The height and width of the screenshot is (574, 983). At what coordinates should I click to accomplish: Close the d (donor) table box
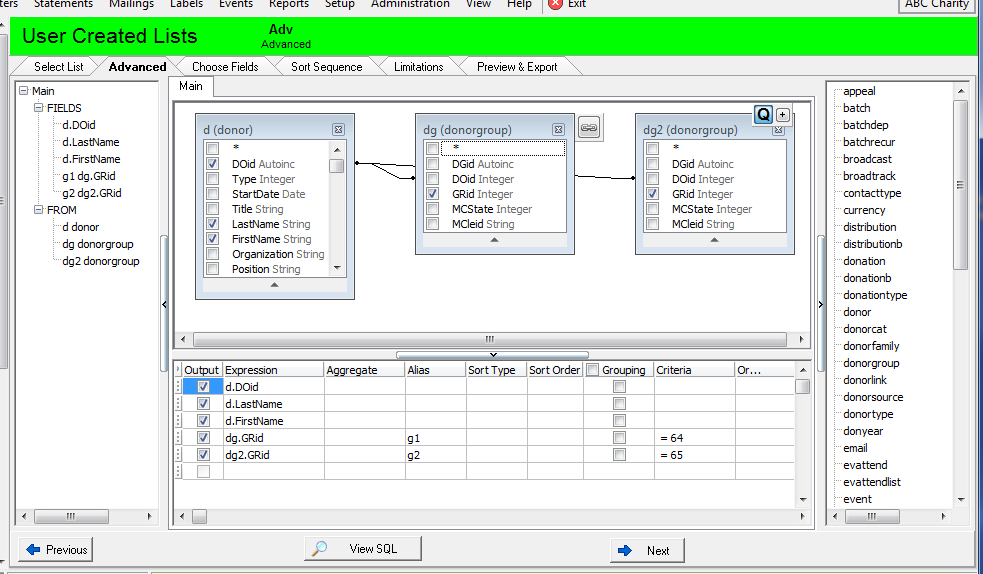tap(338, 130)
